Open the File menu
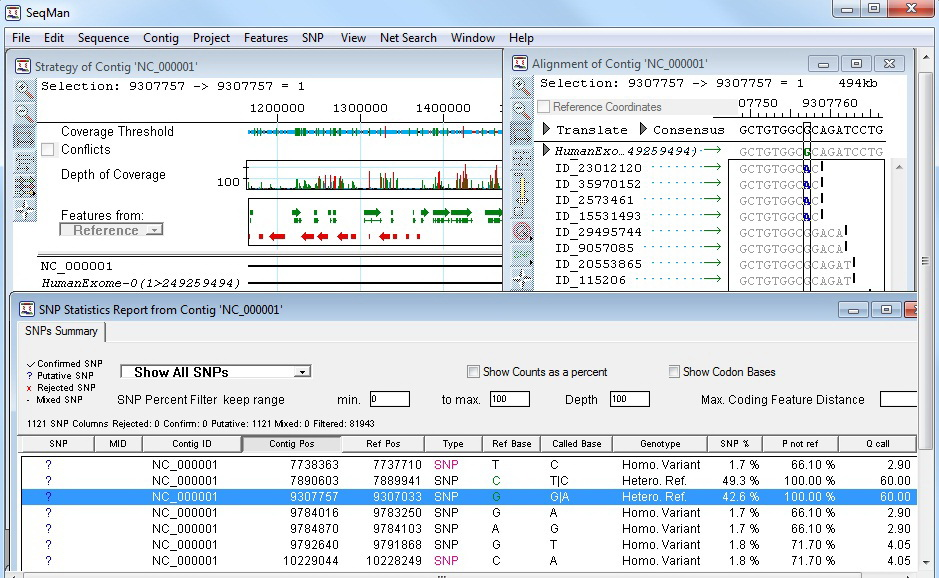 (21, 38)
